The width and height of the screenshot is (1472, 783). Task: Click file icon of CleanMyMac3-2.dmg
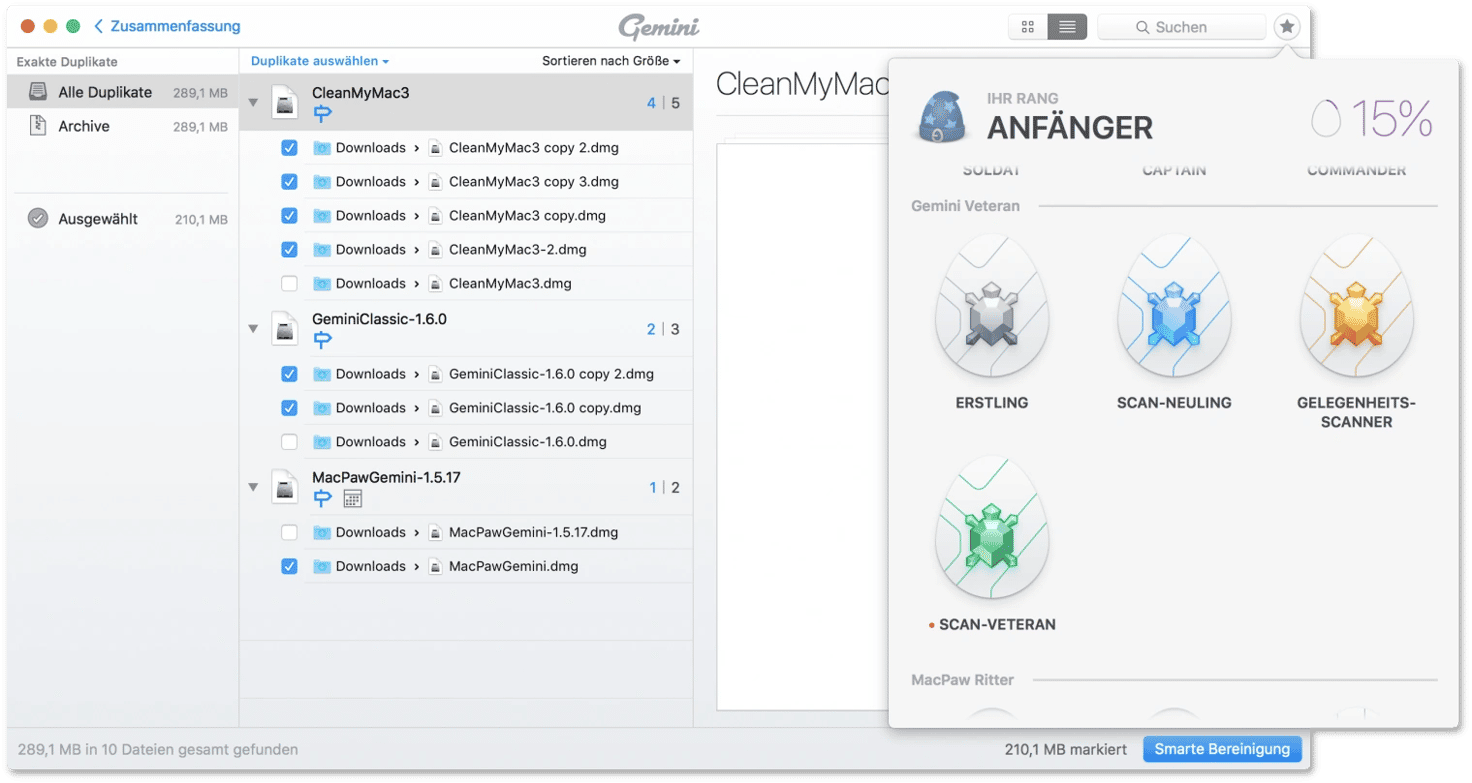point(435,250)
